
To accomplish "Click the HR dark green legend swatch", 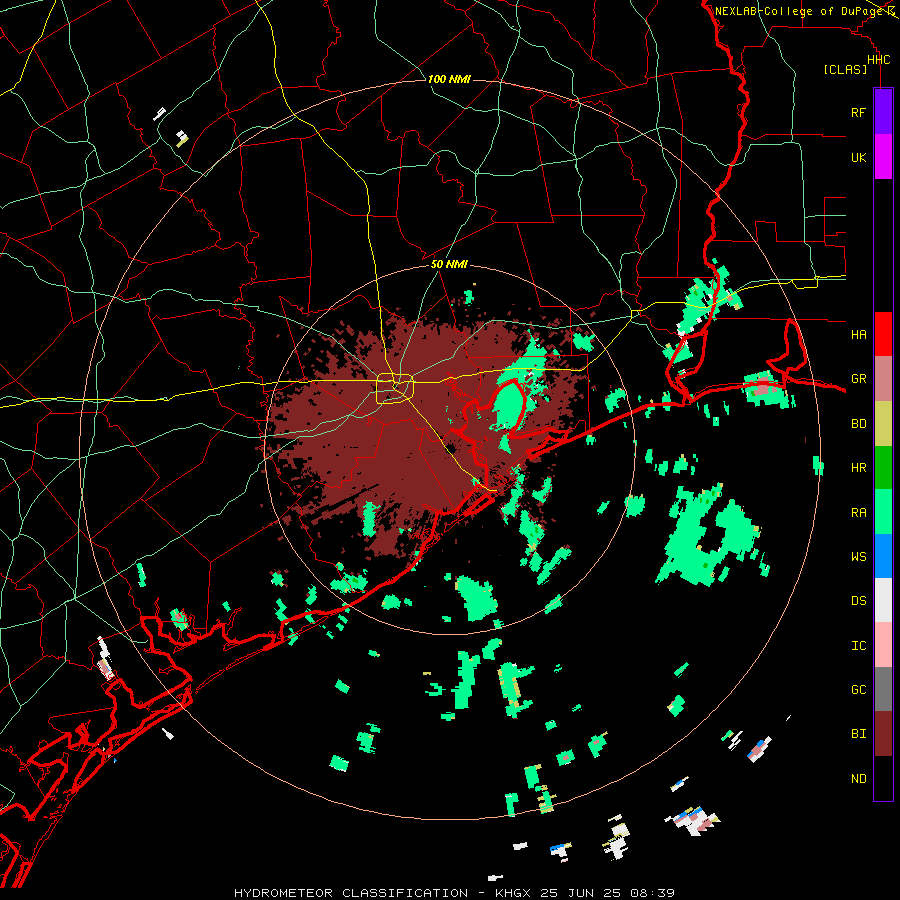I will coord(883,468).
